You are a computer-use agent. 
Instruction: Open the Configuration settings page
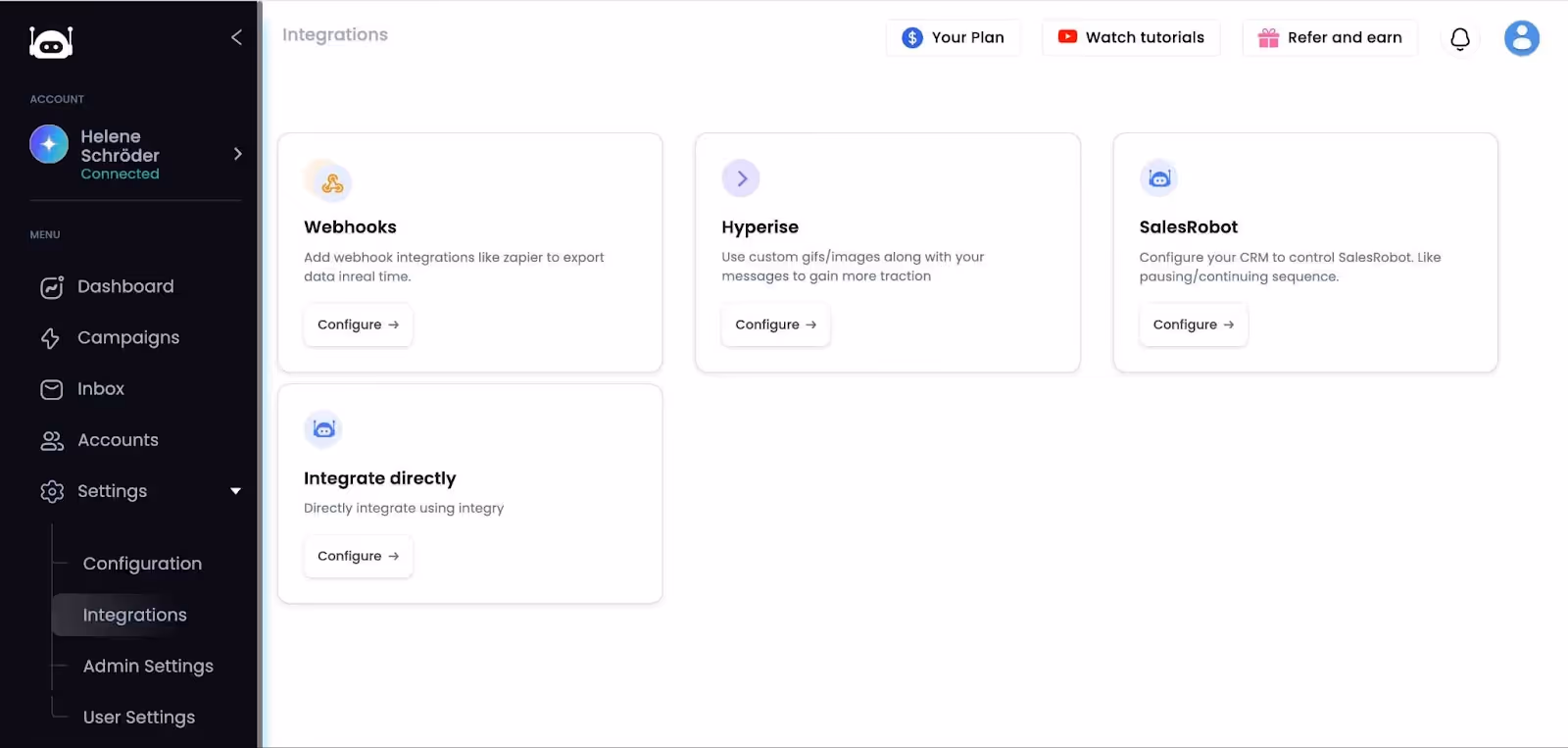(x=142, y=564)
